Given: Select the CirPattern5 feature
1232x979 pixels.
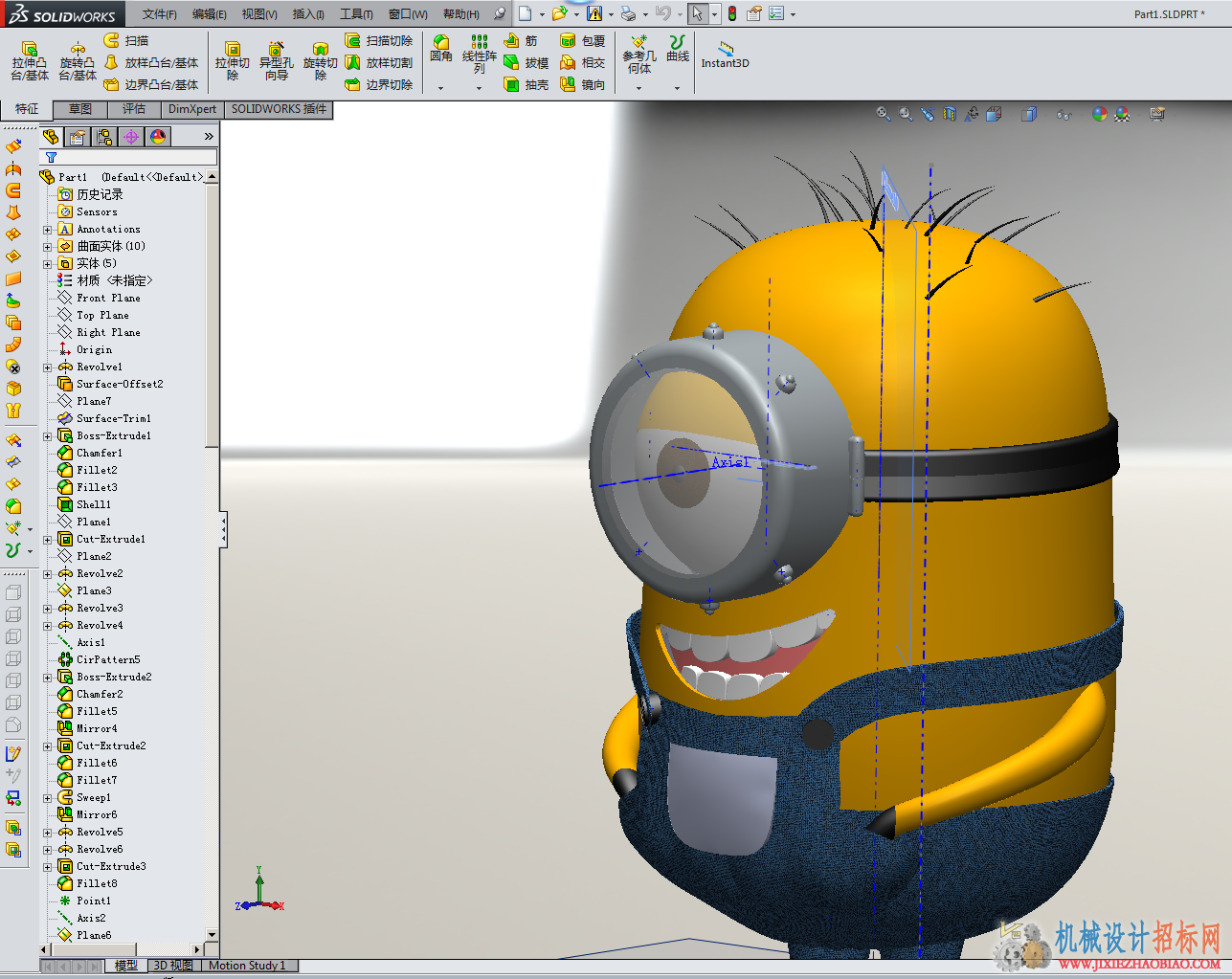Looking at the screenshot, I should (99, 660).
